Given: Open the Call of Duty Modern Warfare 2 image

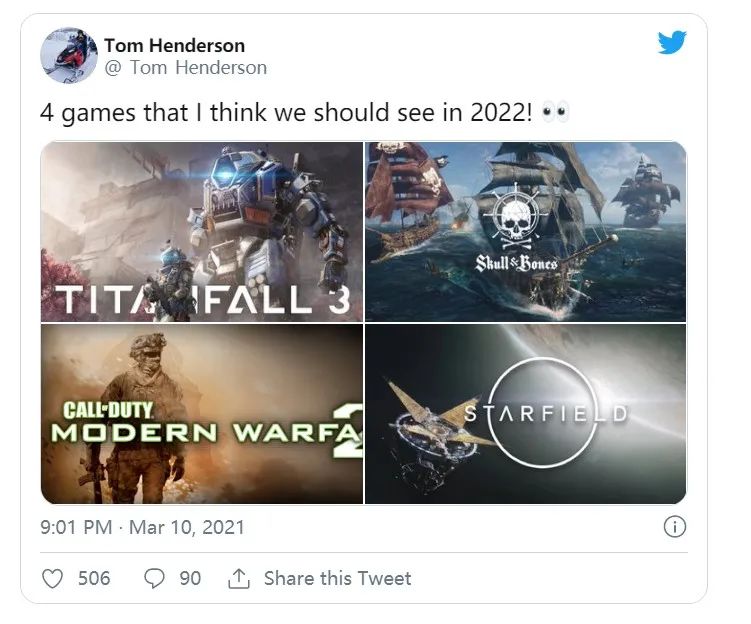Looking at the screenshot, I should pyautogui.click(x=202, y=414).
